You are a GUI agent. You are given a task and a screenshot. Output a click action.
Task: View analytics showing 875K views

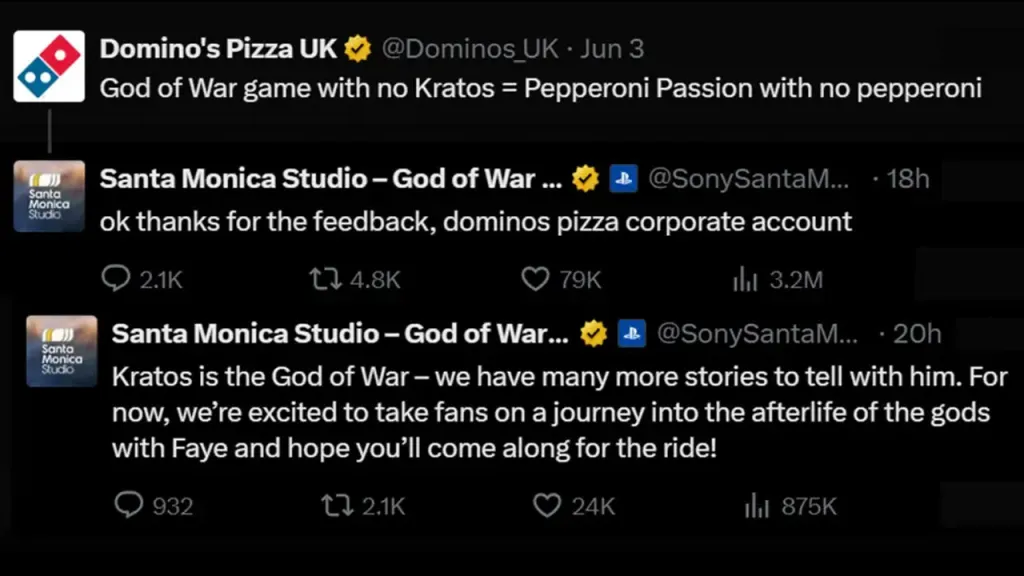click(756, 506)
